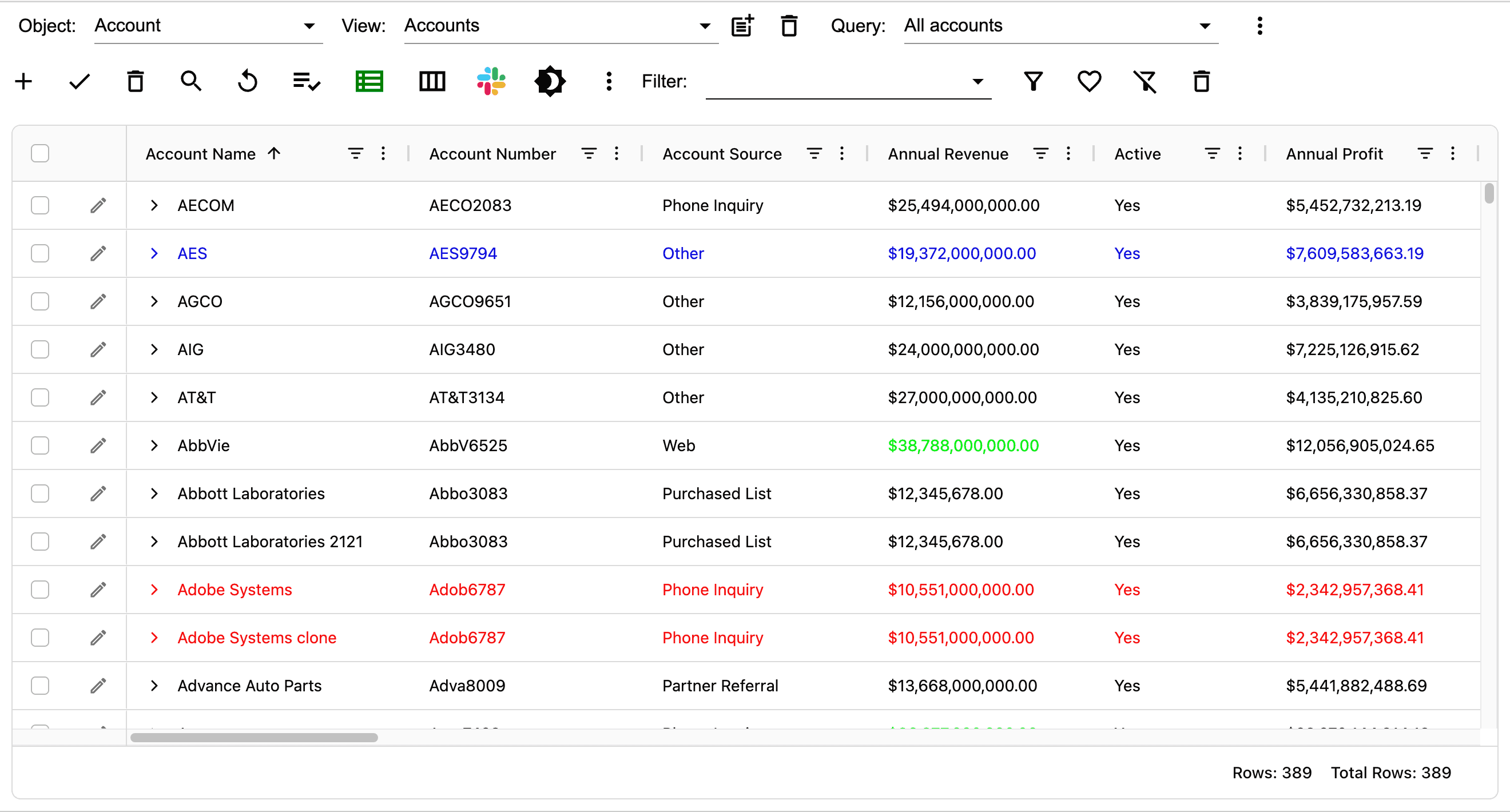1510x812 pixels.
Task: Click the heart icon to save the filter
Action: tap(1089, 81)
